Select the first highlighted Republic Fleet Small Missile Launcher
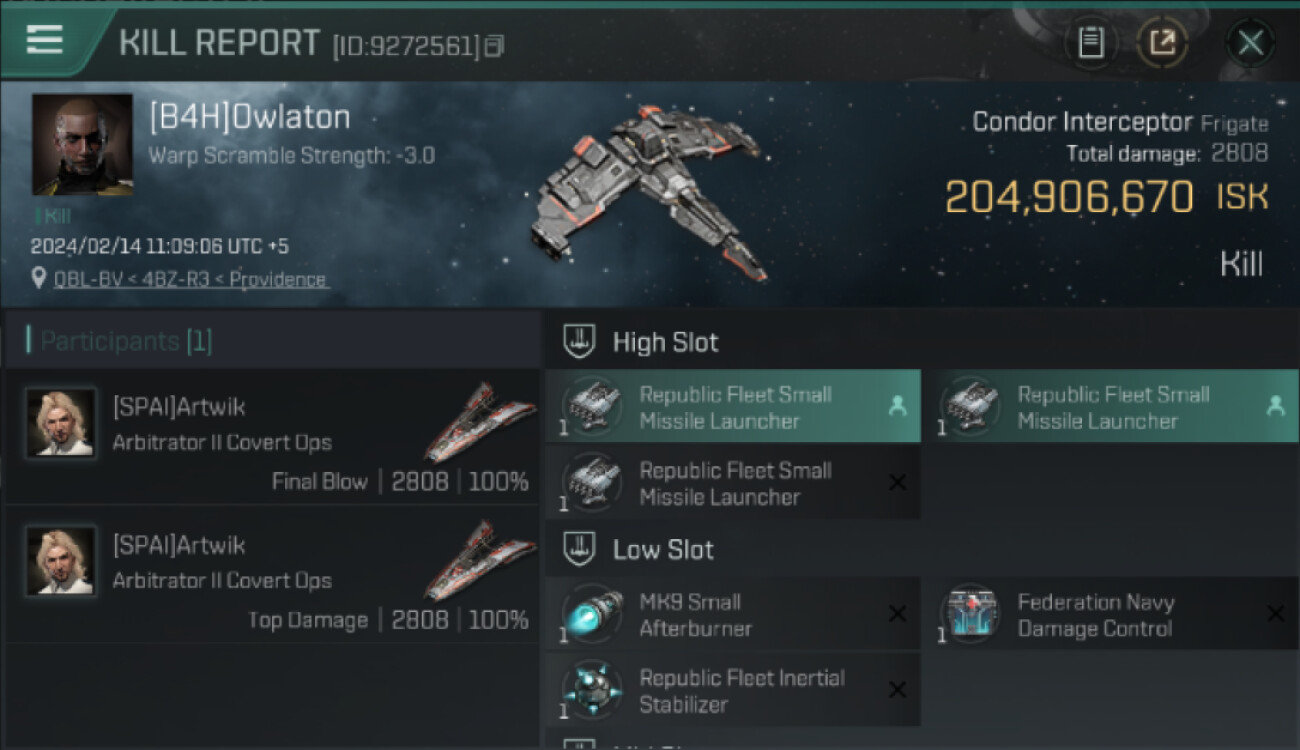The height and width of the screenshot is (750, 1300). click(733, 407)
